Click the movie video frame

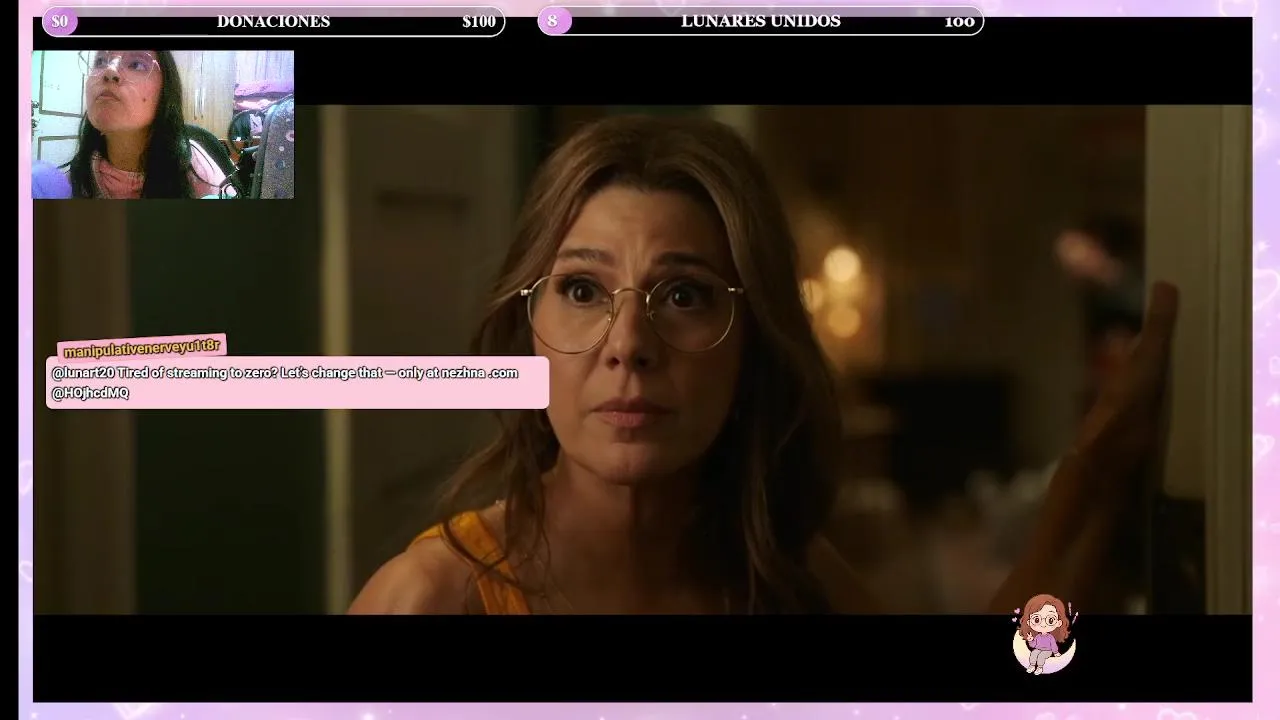click(x=642, y=360)
